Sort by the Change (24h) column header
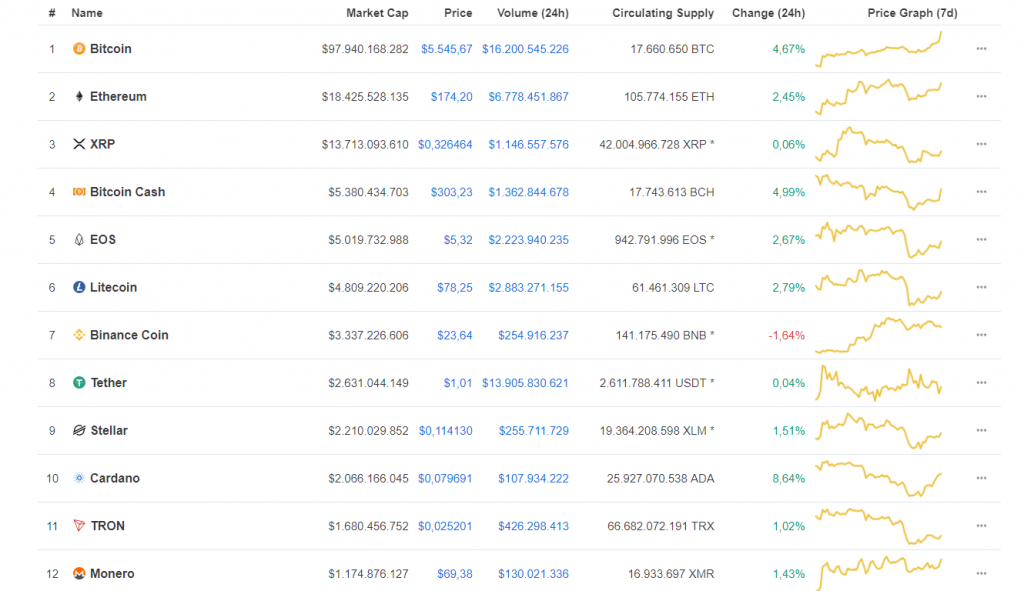1024x591 pixels. pos(769,13)
